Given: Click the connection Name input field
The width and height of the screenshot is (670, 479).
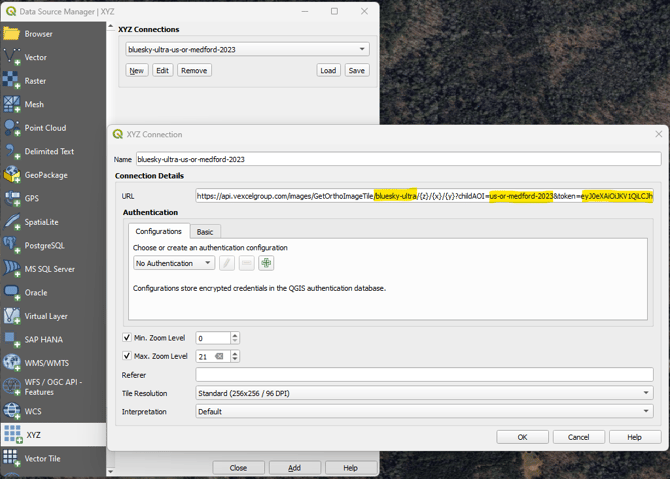Looking at the screenshot, I should 399,159.
